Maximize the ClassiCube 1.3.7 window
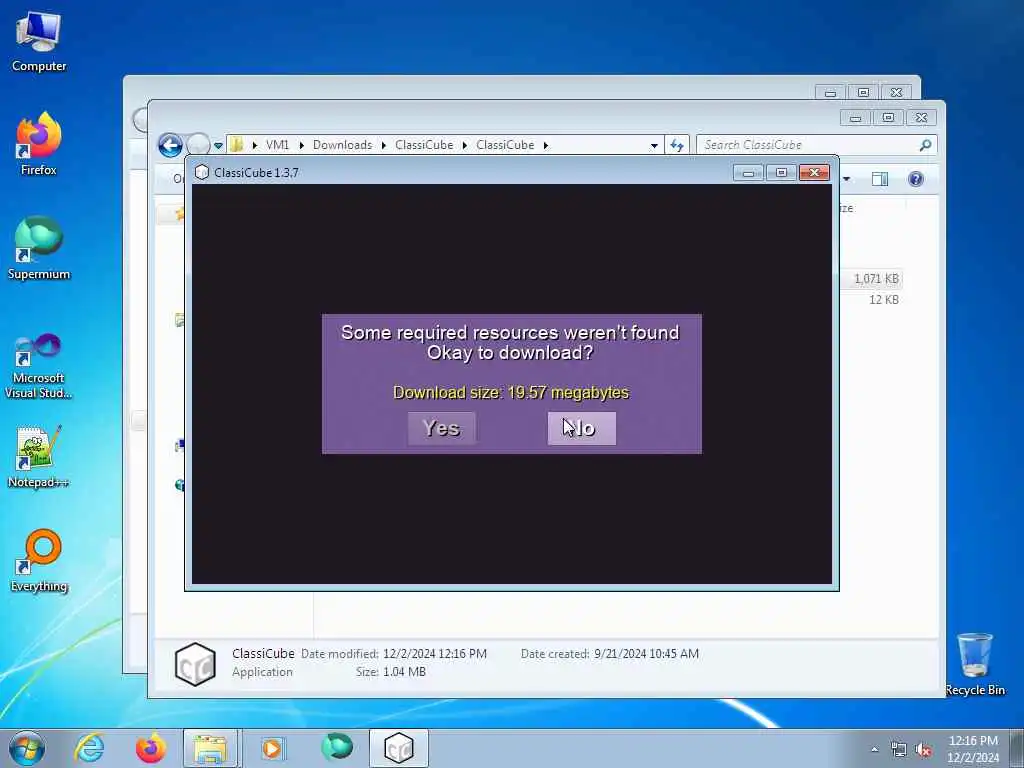Image resolution: width=1024 pixels, height=768 pixels. point(781,172)
